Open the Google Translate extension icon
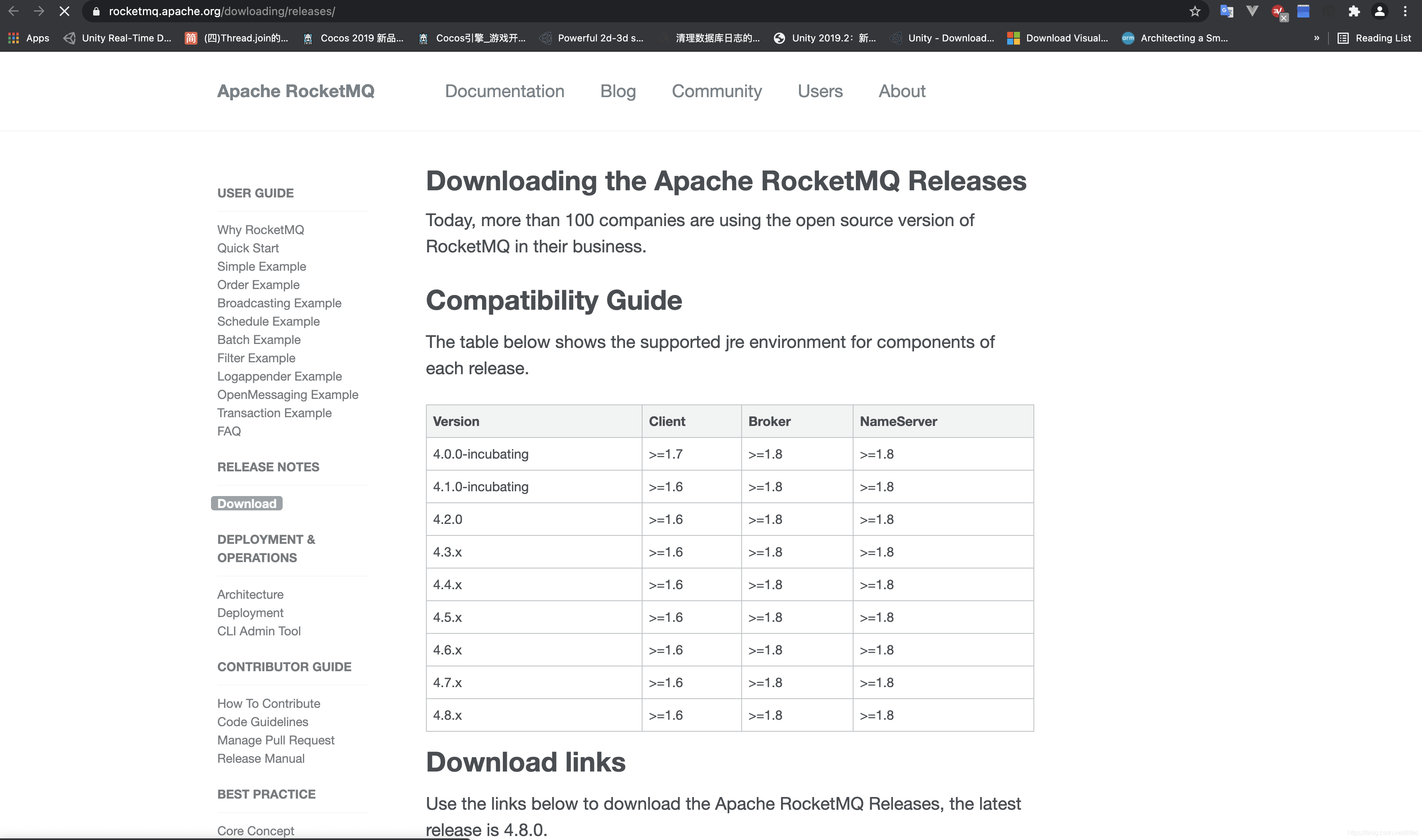 (x=1227, y=11)
